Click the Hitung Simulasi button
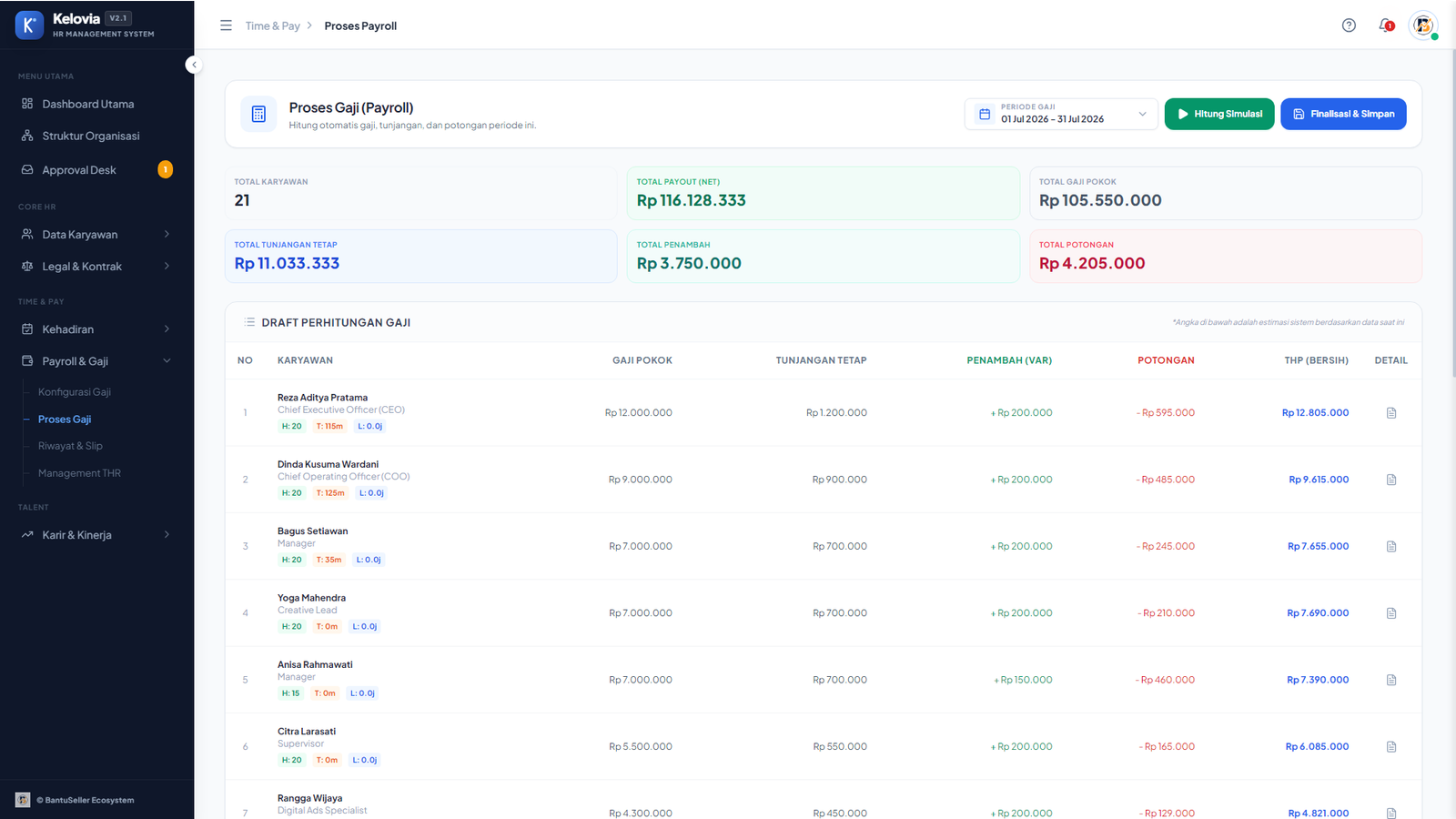 tap(1219, 114)
